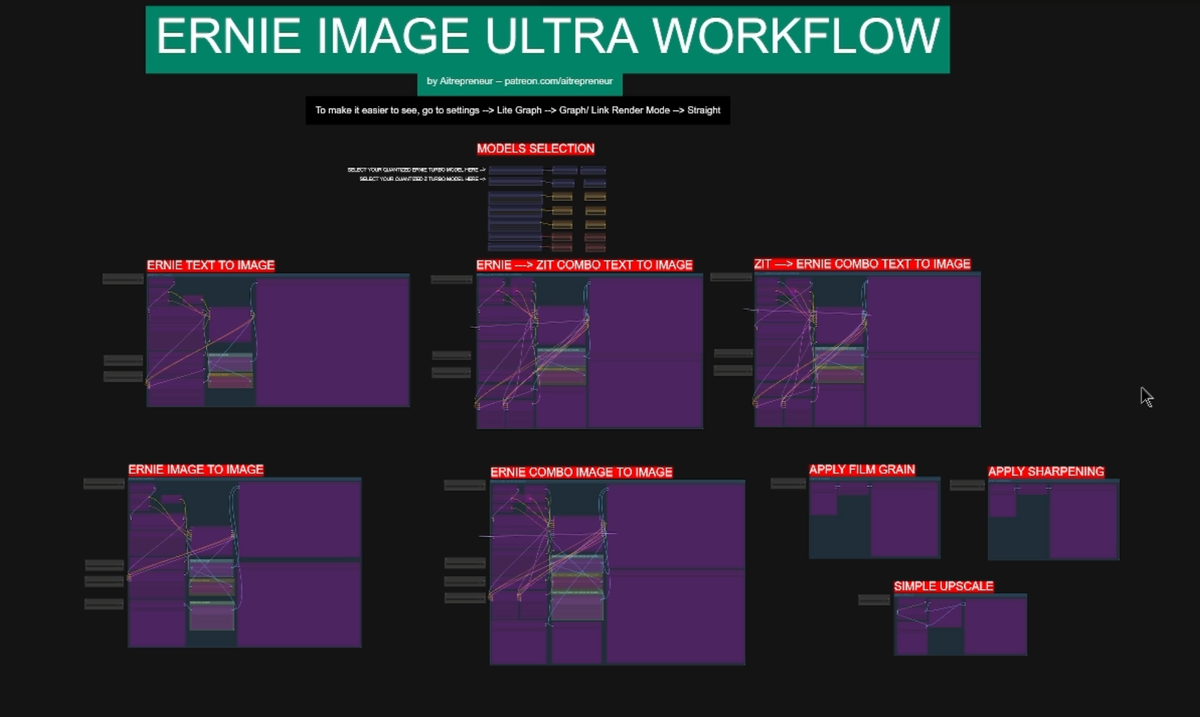Select the lower preview node in ERNIE IMAGE TO IMAGE
Viewport: 1200px width, 717px height.
tap(300, 604)
